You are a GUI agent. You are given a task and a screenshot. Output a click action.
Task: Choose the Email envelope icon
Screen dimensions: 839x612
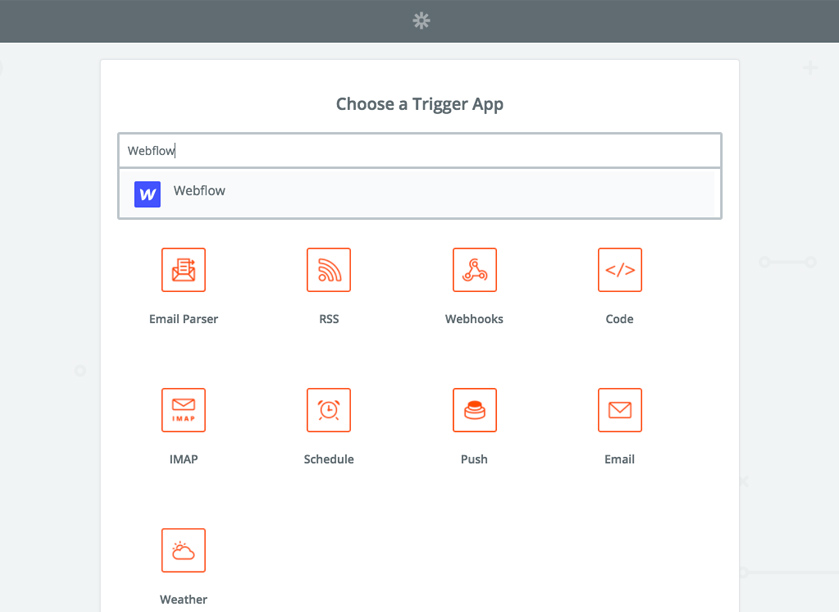pyautogui.click(x=620, y=410)
